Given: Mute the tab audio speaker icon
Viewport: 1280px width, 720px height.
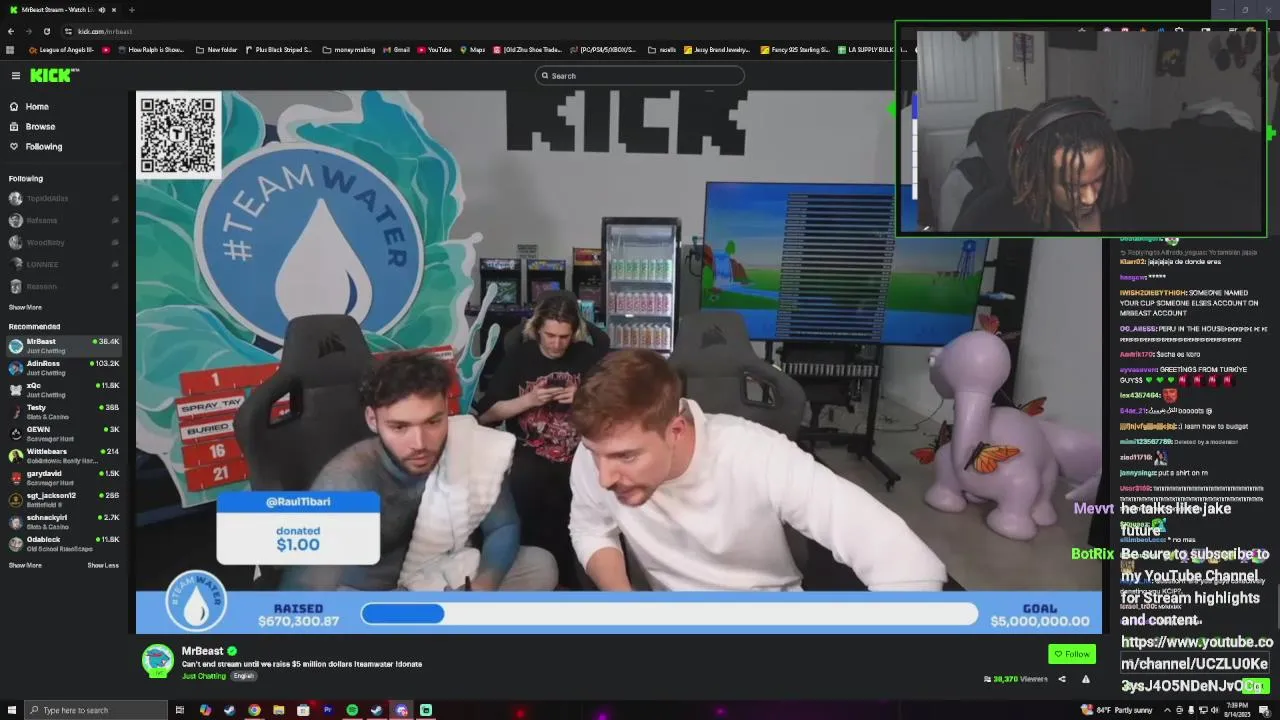Looking at the screenshot, I should pyautogui.click(x=103, y=10).
